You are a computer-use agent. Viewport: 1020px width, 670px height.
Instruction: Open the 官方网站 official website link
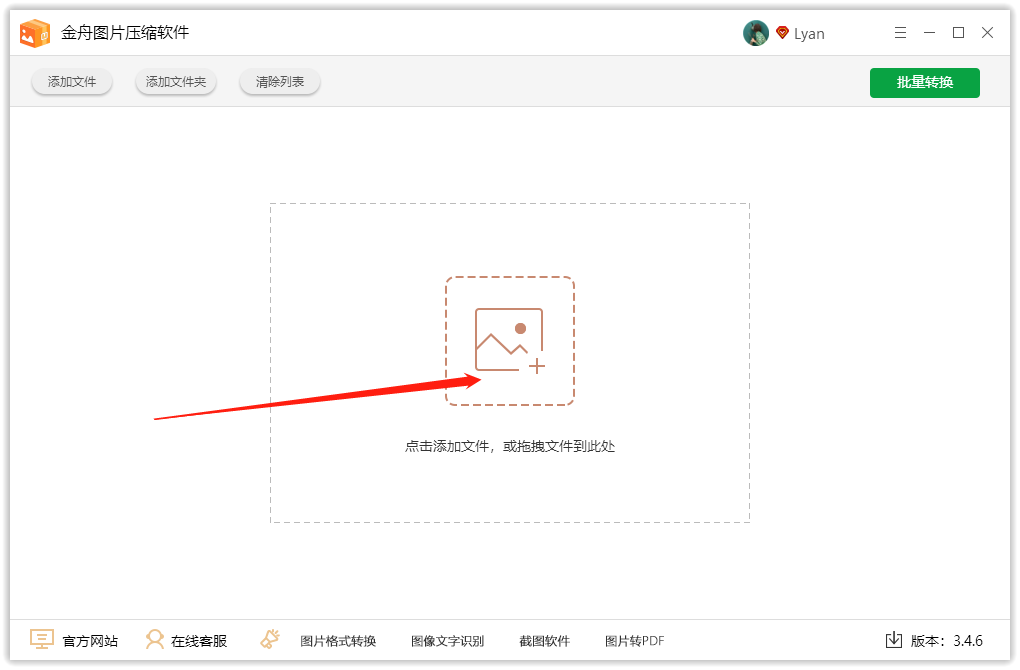click(x=89, y=641)
